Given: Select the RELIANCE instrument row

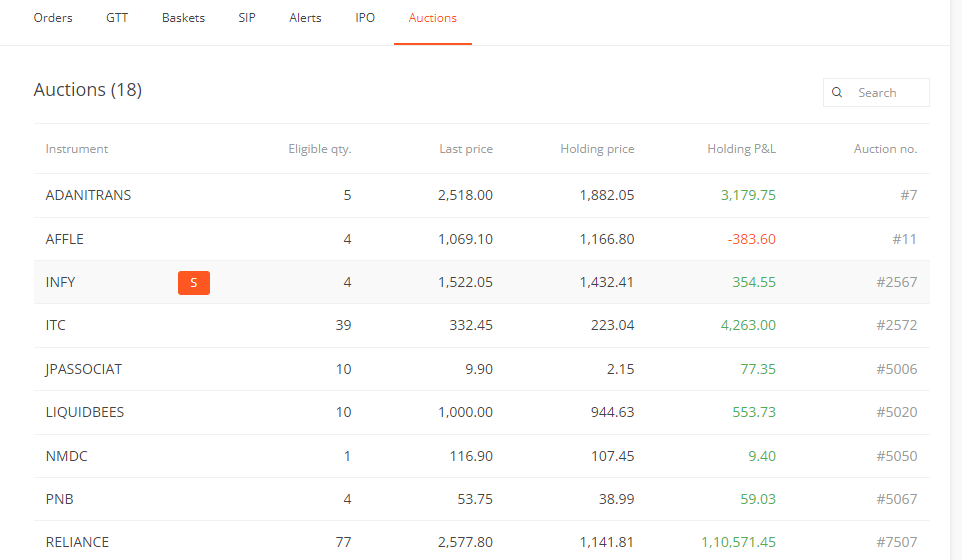Looking at the screenshot, I should pos(482,540).
